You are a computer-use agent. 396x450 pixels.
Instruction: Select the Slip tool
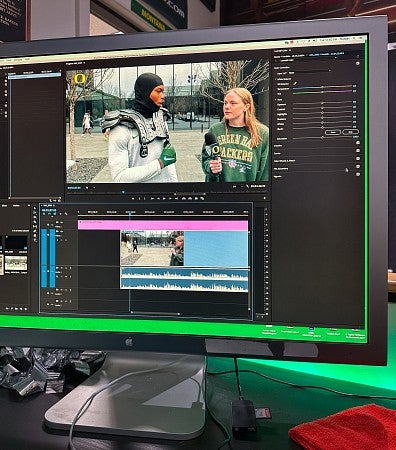click(x=35, y=226)
